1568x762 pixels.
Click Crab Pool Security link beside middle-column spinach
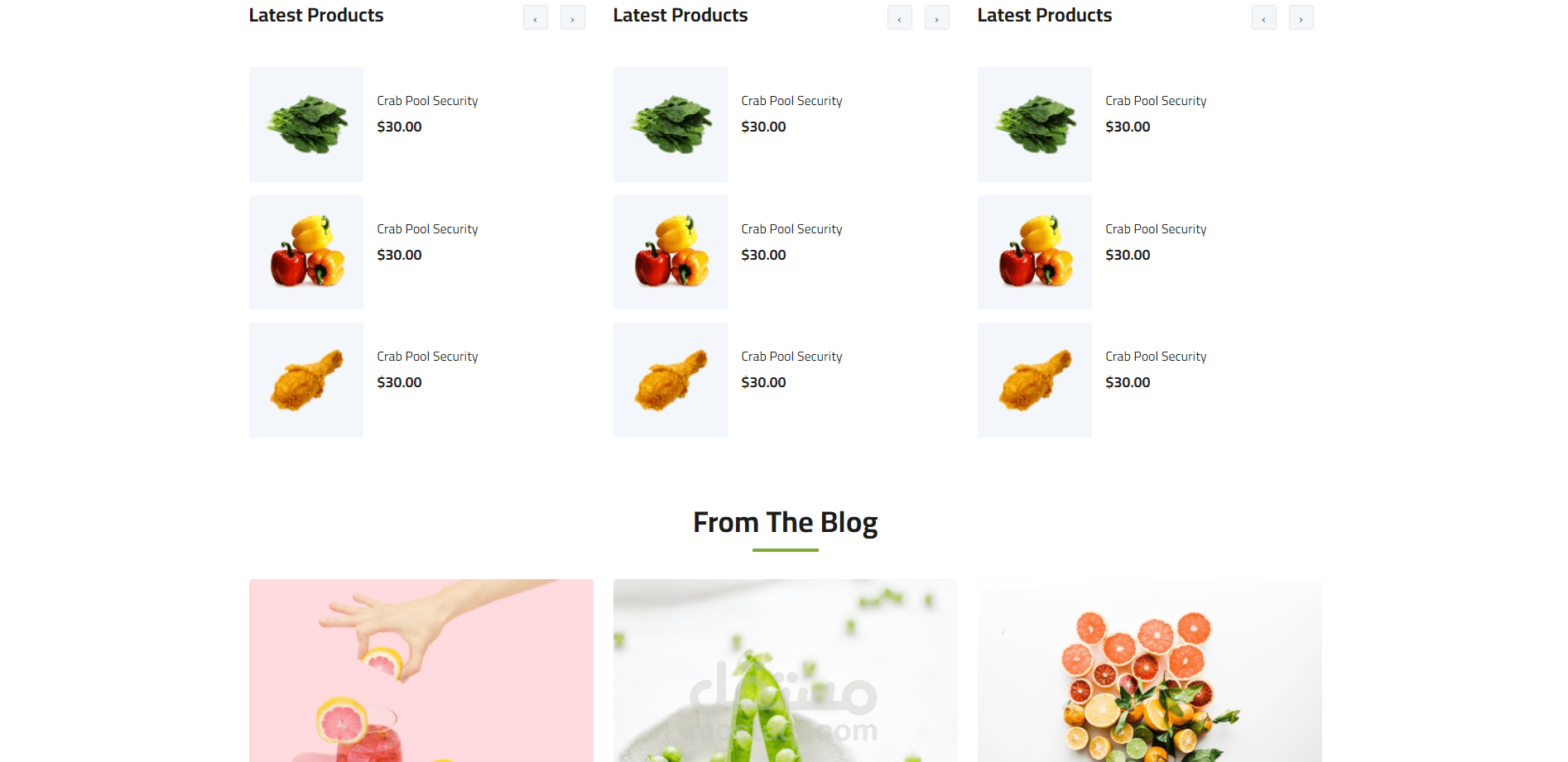[x=791, y=101]
